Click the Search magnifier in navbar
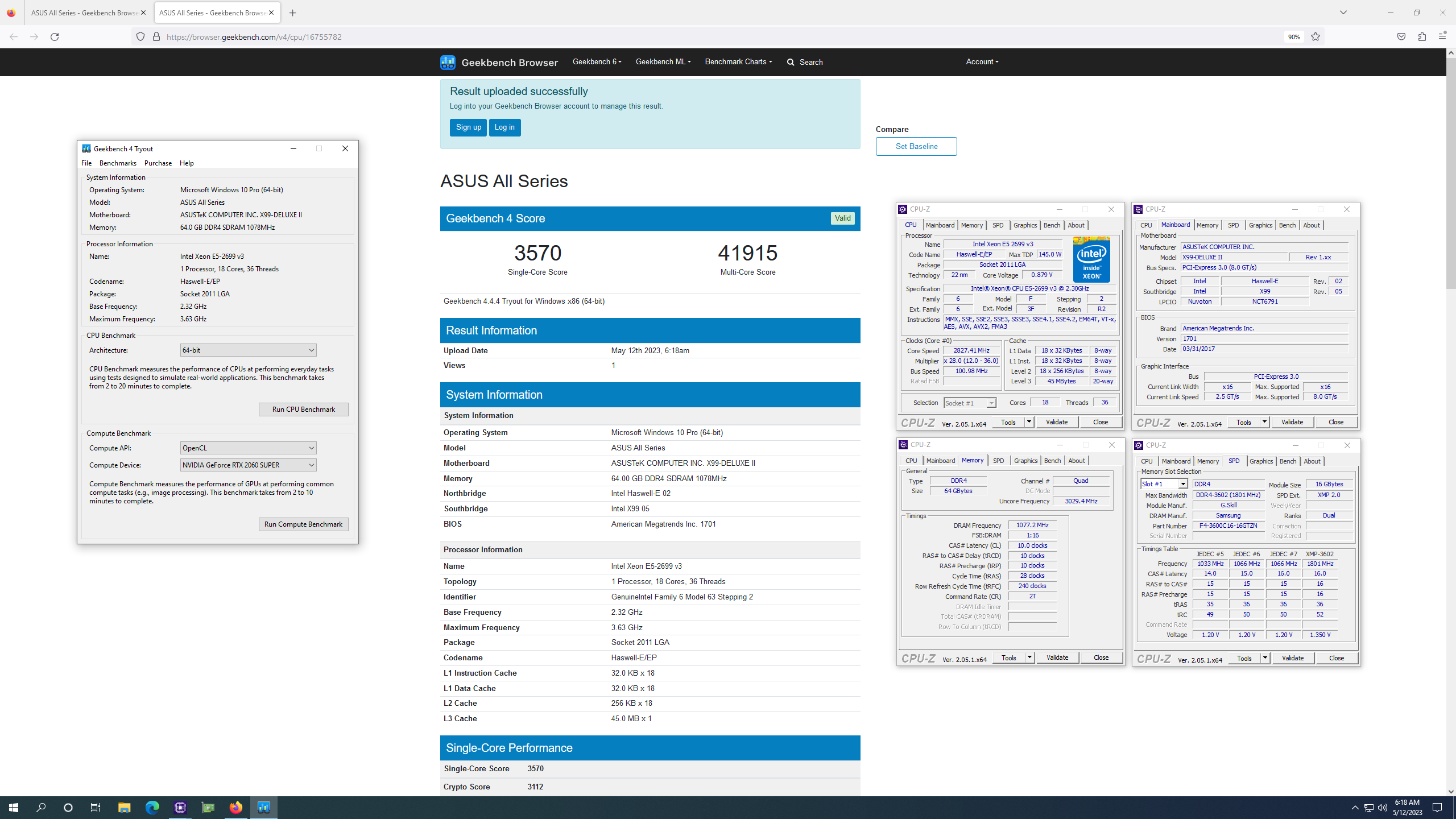1456x819 pixels. (791, 63)
